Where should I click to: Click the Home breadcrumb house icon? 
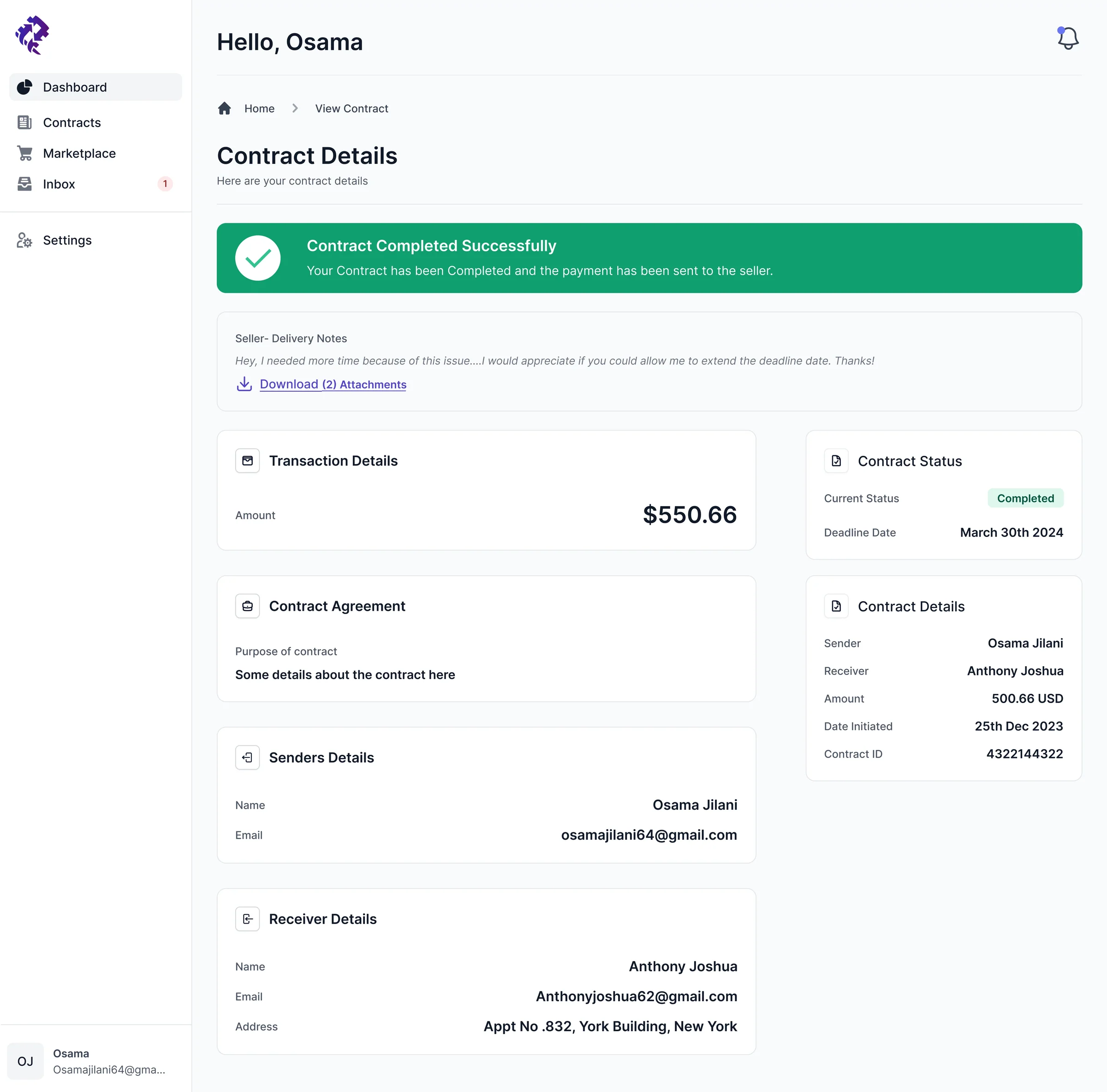(x=225, y=108)
